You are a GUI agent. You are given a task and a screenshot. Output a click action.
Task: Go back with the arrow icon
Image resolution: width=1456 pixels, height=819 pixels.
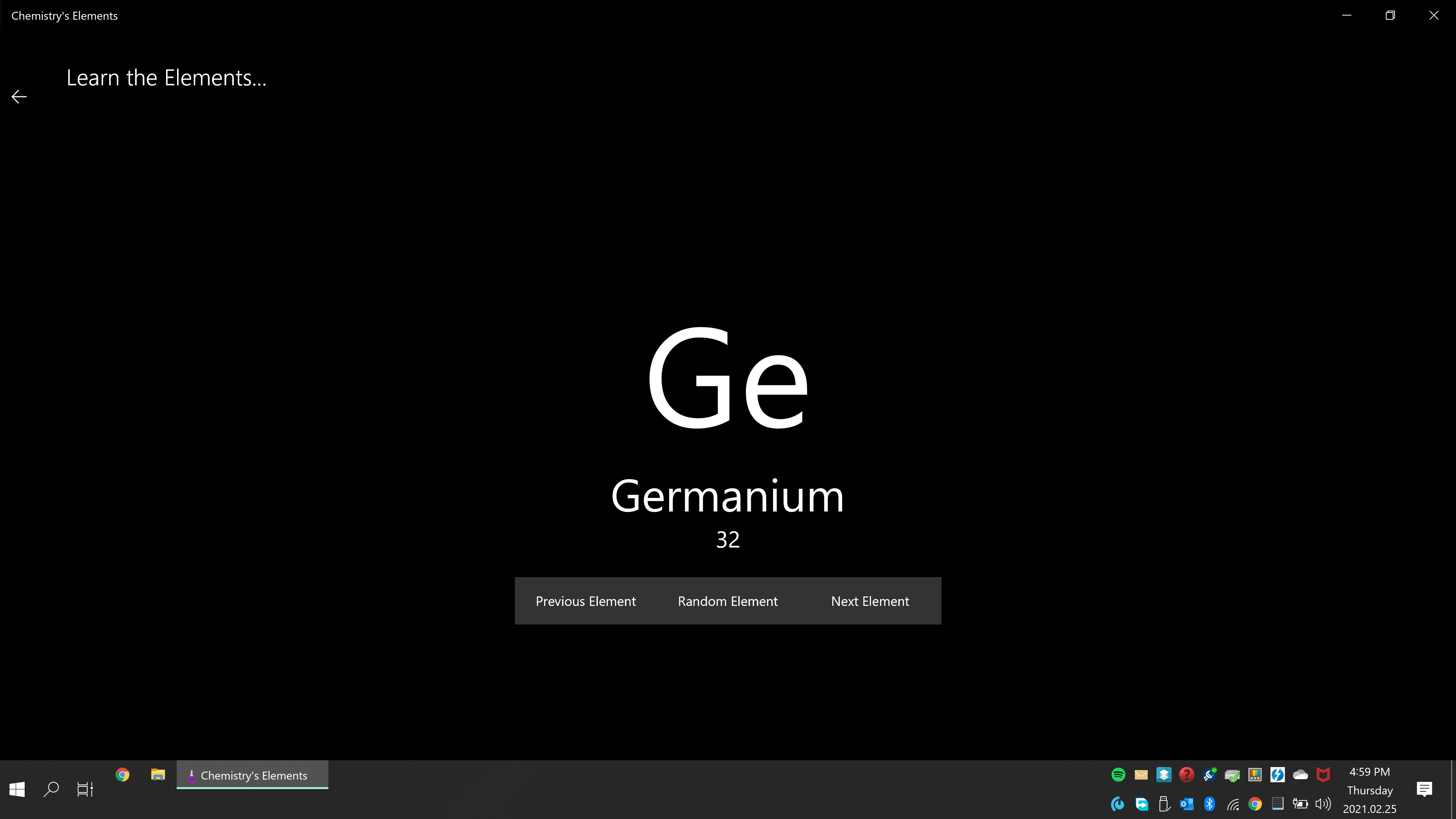[x=19, y=97]
